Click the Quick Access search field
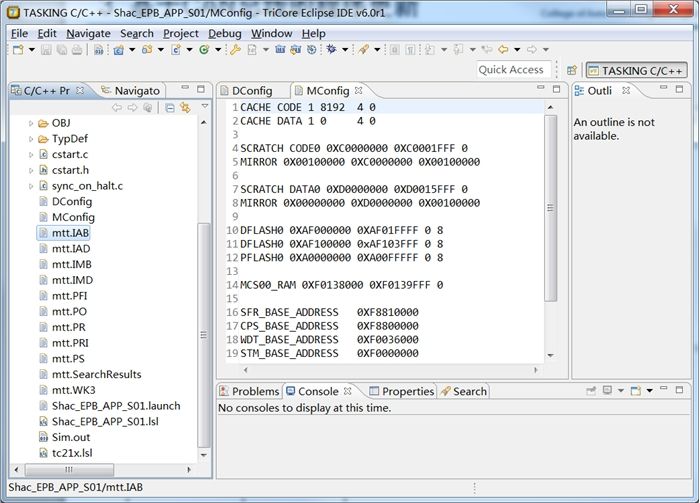The height and width of the screenshot is (503, 700). point(511,70)
